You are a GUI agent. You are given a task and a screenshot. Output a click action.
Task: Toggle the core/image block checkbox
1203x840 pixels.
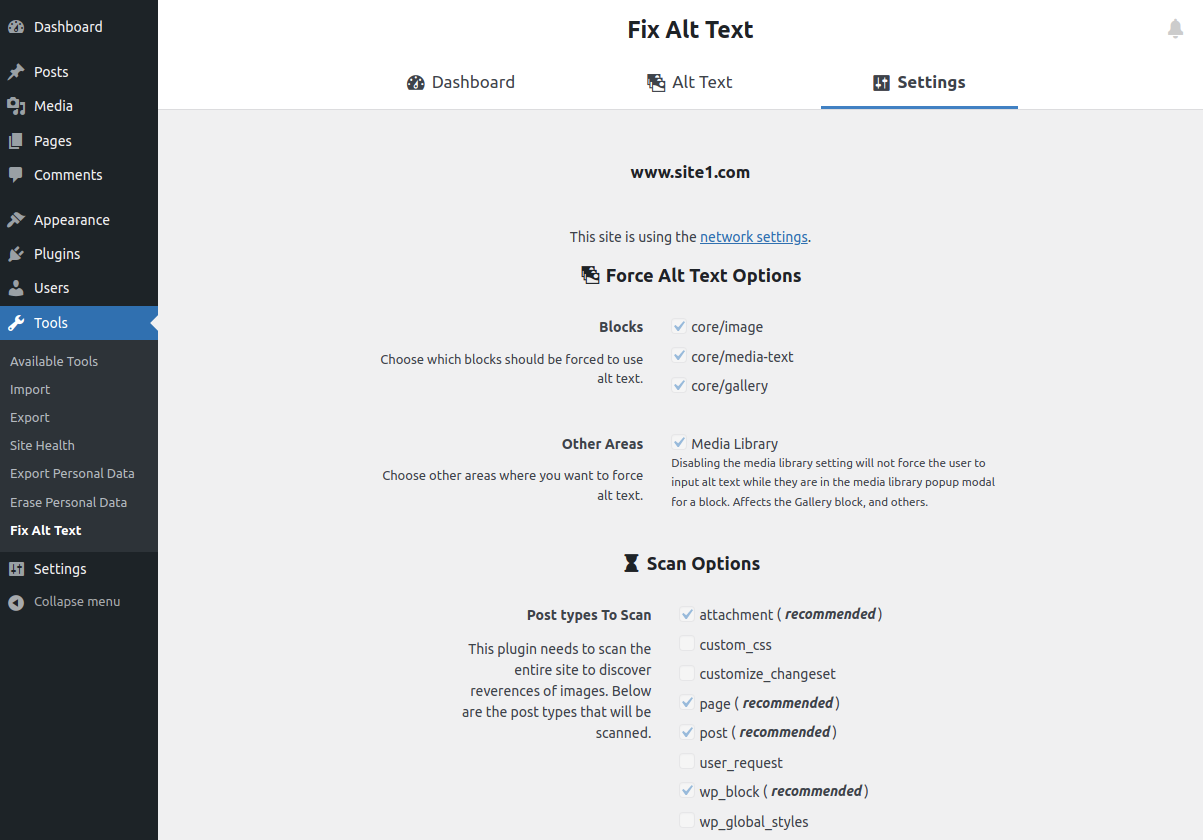[679, 326]
